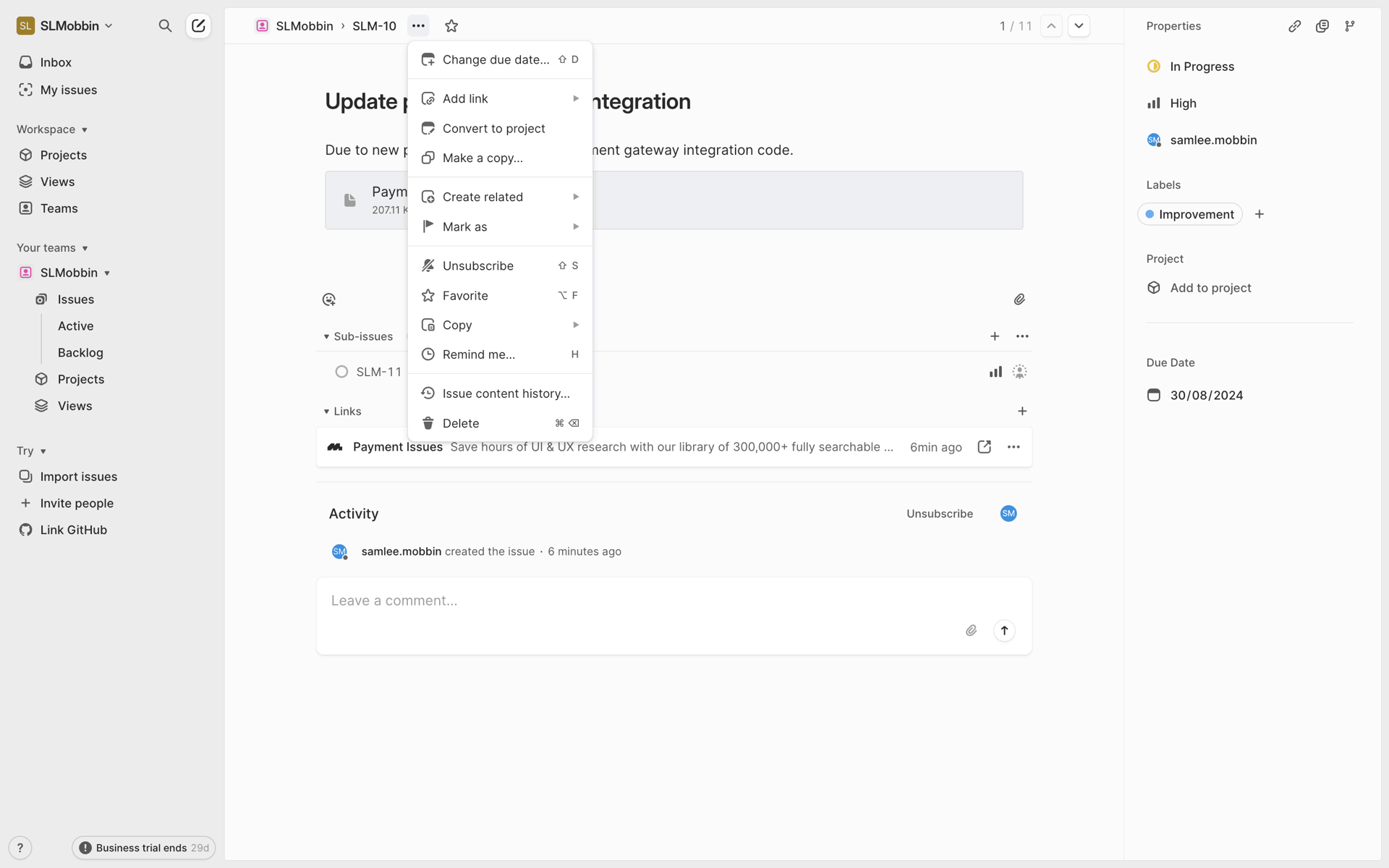Screen dimensions: 1389x868
Task: Choose Change due date menu item
Action: tap(500, 59)
